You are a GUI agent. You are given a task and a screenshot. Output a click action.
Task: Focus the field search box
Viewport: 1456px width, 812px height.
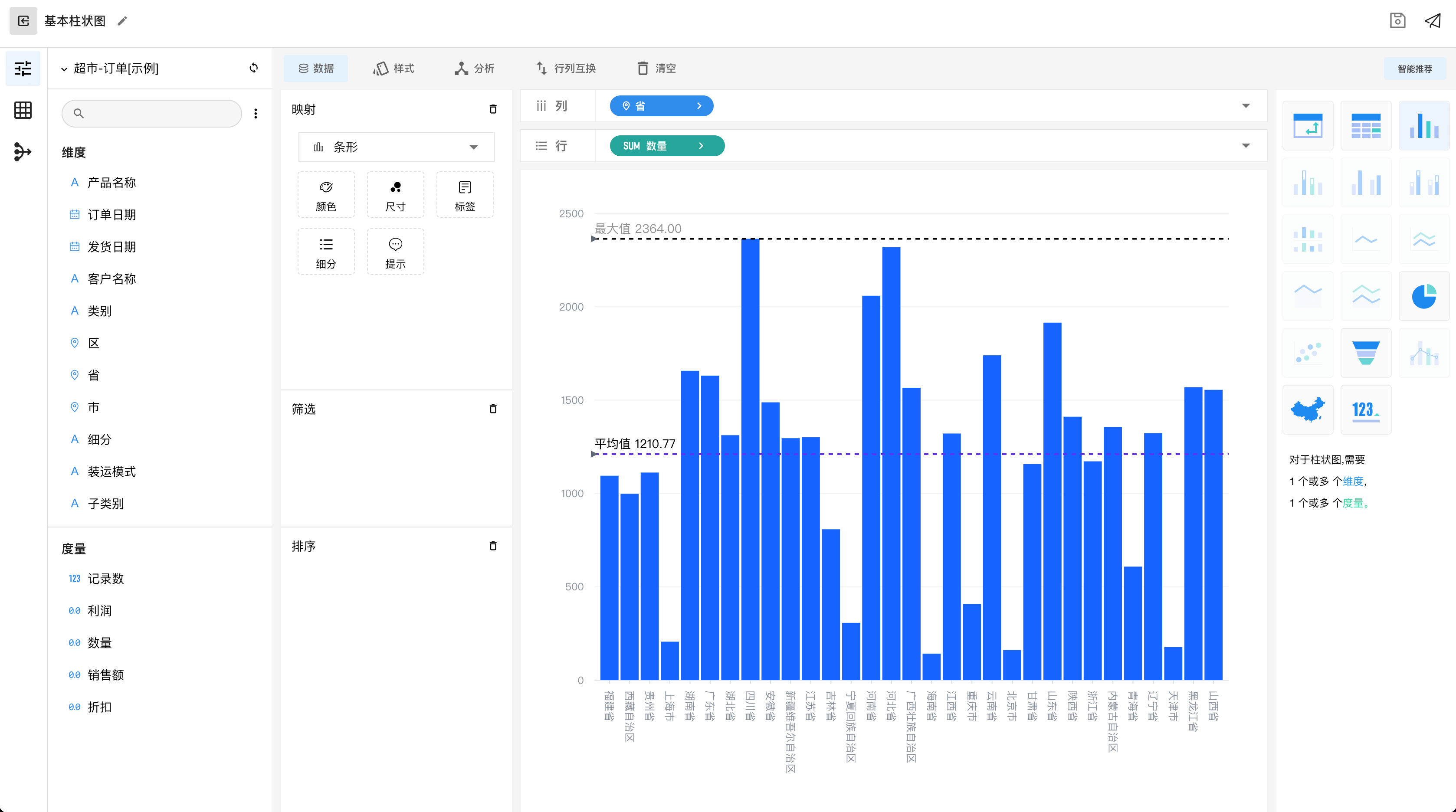(x=152, y=114)
